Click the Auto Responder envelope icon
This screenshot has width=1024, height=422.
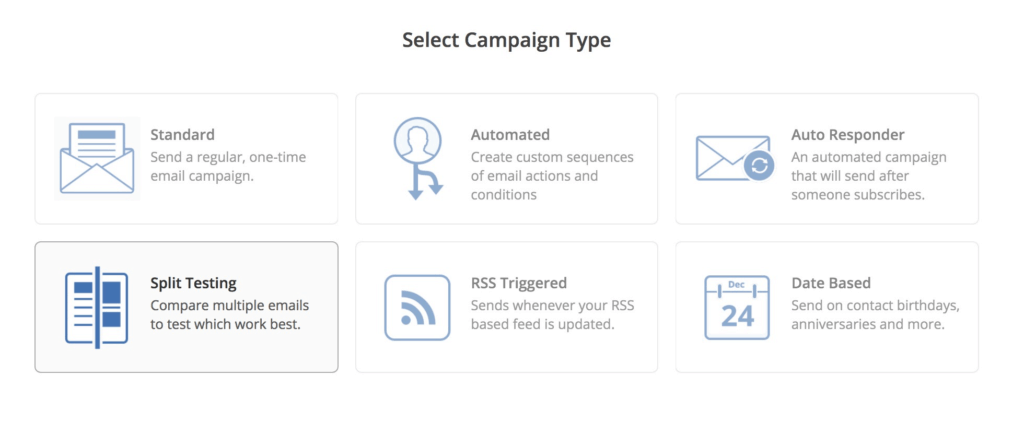[x=733, y=158]
